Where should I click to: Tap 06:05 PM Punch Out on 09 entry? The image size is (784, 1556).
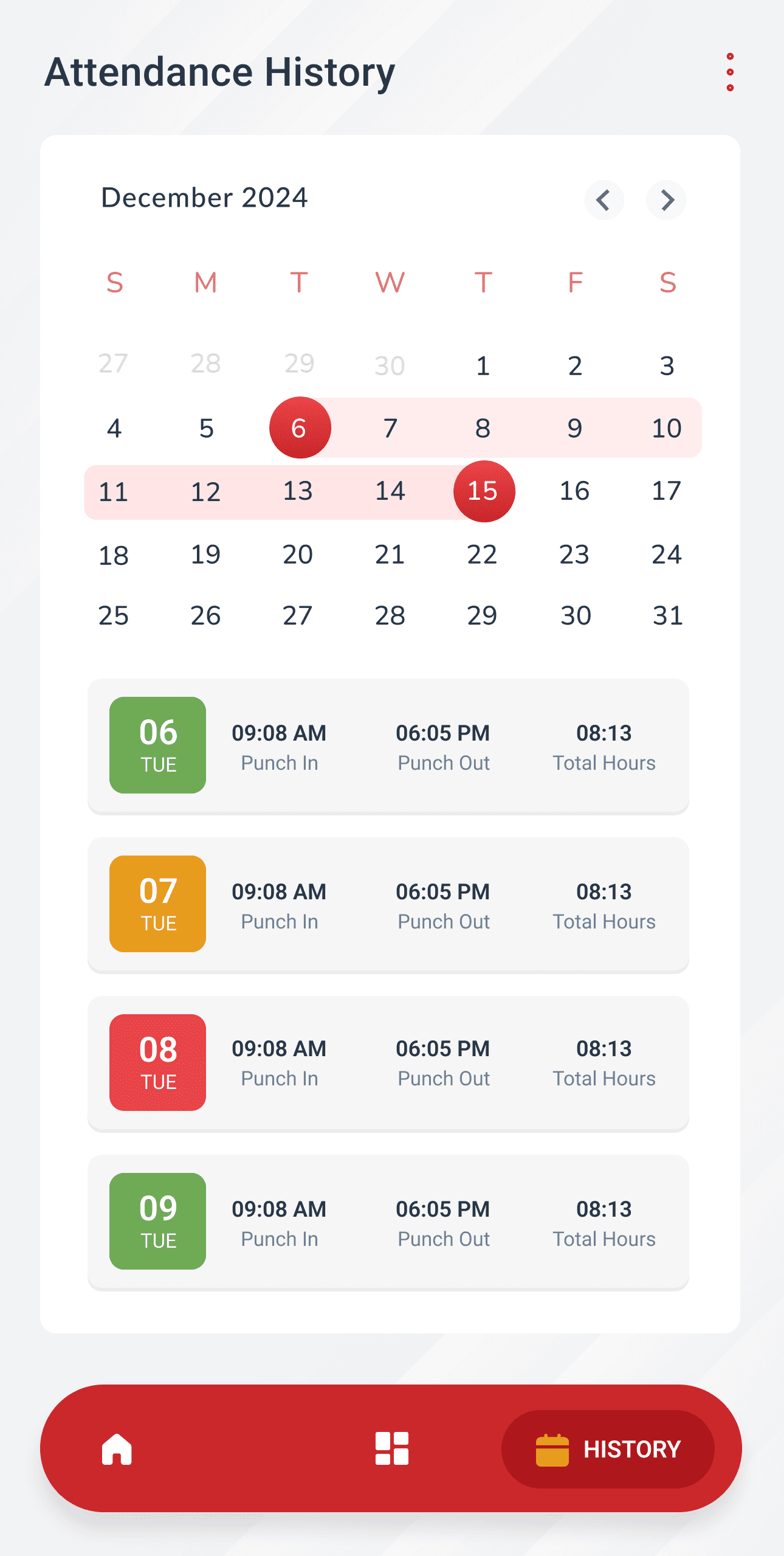pyautogui.click(x=443, y=1222)
